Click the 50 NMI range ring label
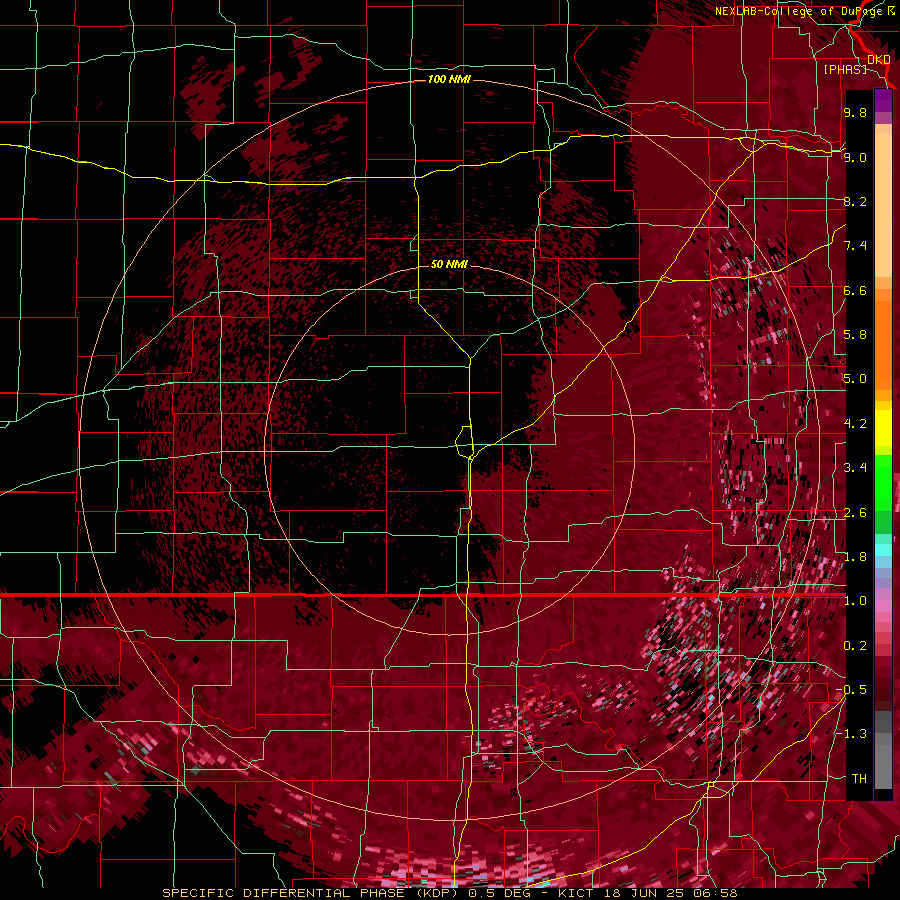 (449, 264)
